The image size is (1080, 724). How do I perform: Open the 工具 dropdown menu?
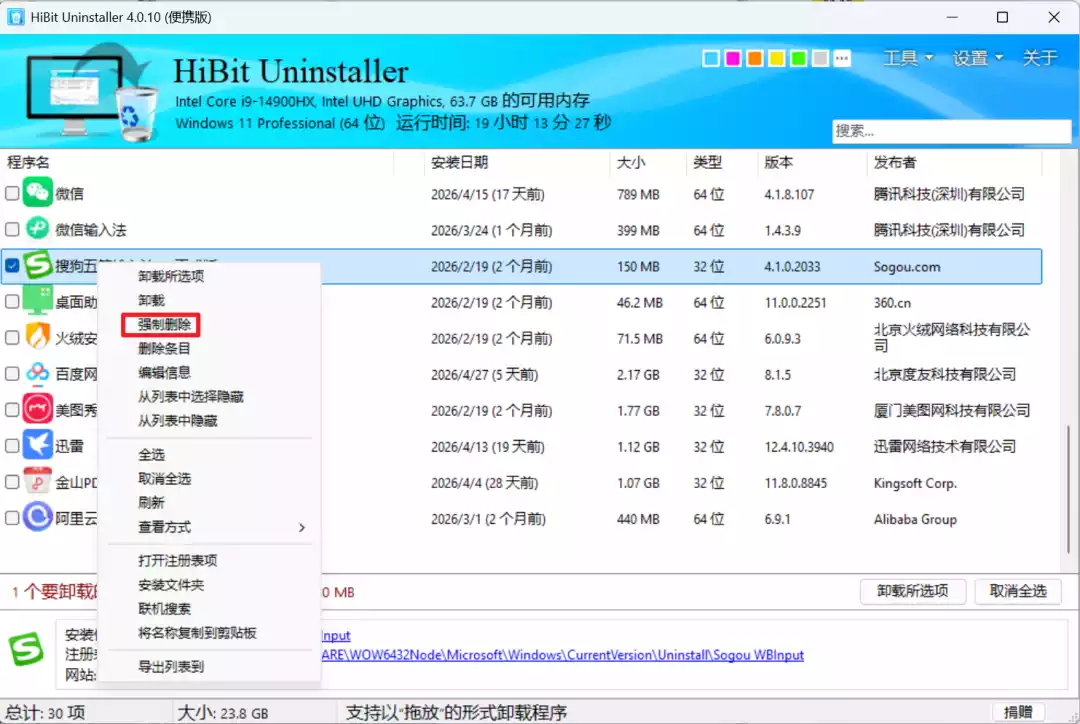point(908,58)
